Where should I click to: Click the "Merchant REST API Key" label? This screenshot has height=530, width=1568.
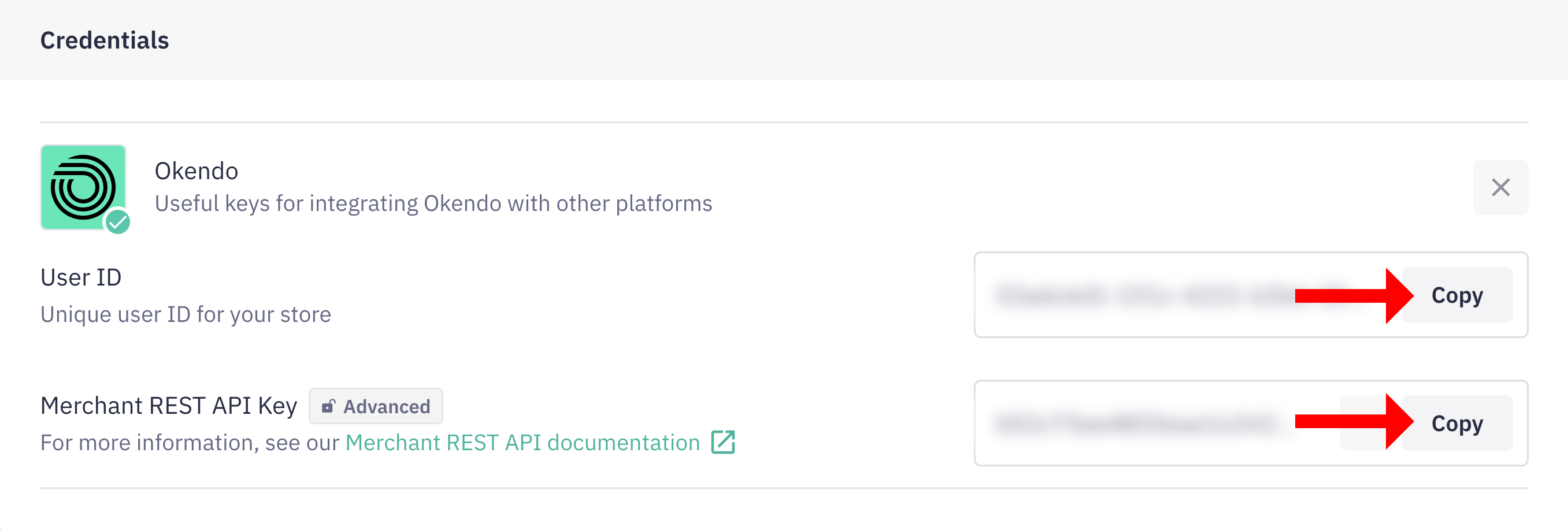169,406
